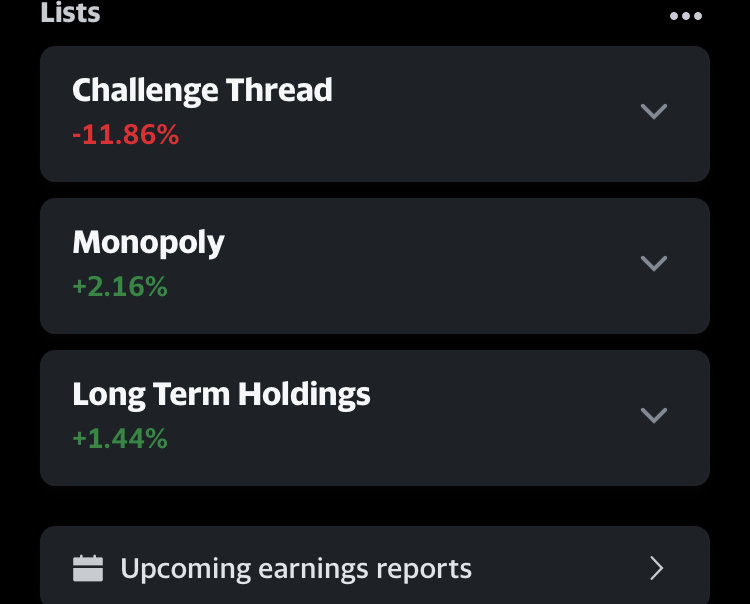Open Upcoming earnings reports link
This screenshot has height=604, width=750.
click(x=296, y=569)
